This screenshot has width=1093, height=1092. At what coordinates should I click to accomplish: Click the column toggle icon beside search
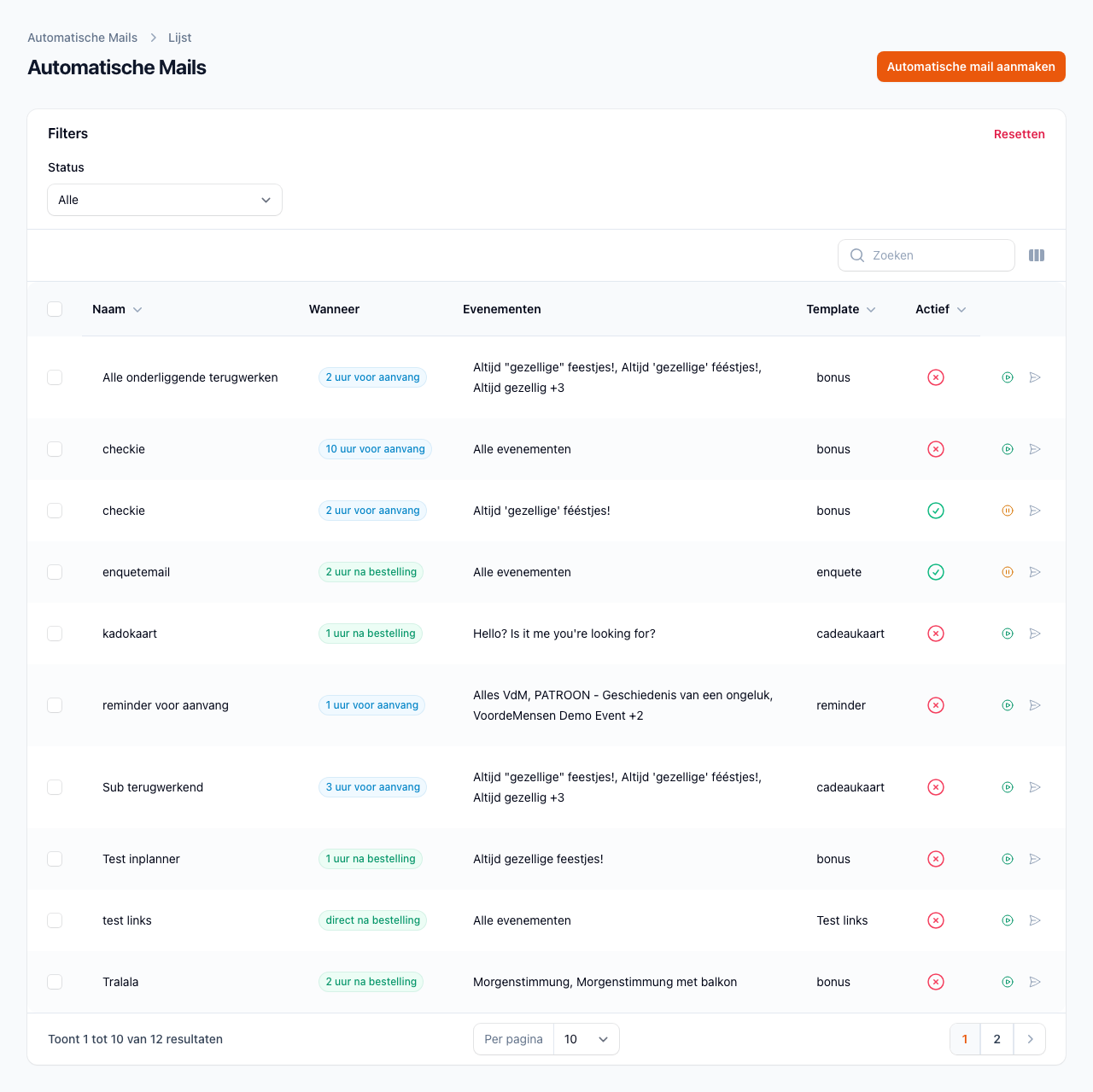[x=1037, y=255]
